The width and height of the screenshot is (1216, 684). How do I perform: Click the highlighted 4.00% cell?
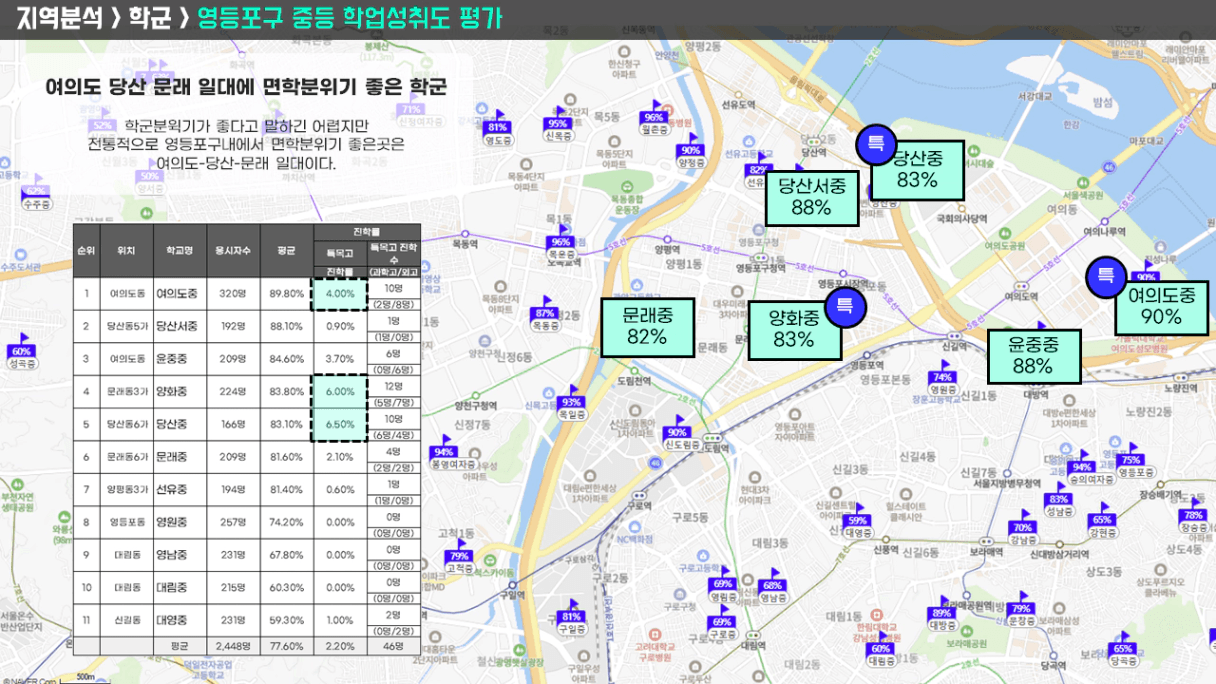pos(340,294)
